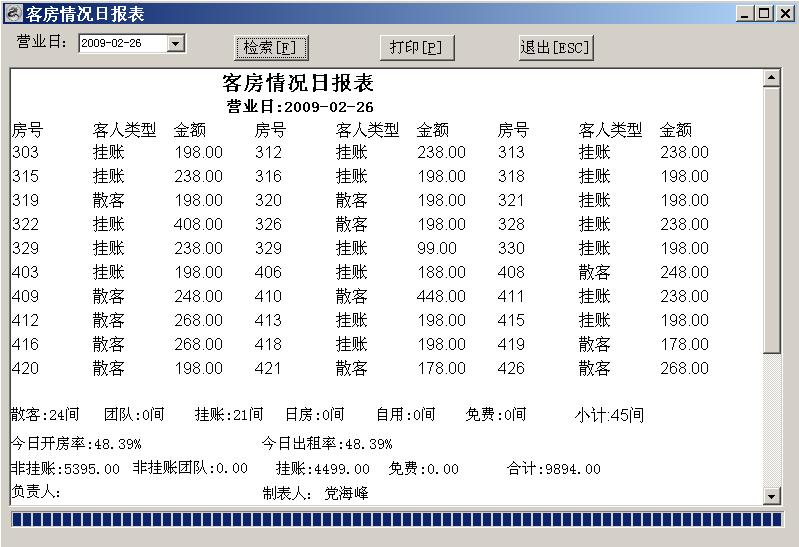Click the application icon in title bar
The image size is (799, 547).
coord(13,14)
